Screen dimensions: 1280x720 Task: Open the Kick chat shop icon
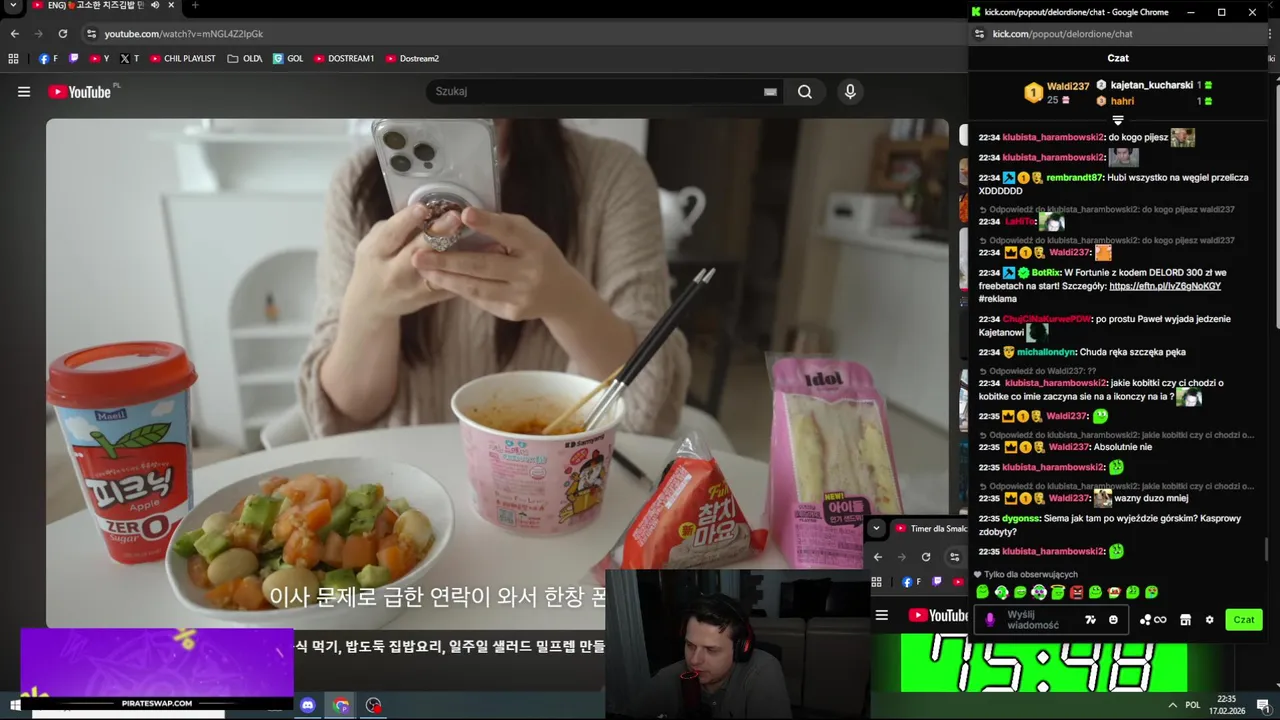pos(1185,620)
